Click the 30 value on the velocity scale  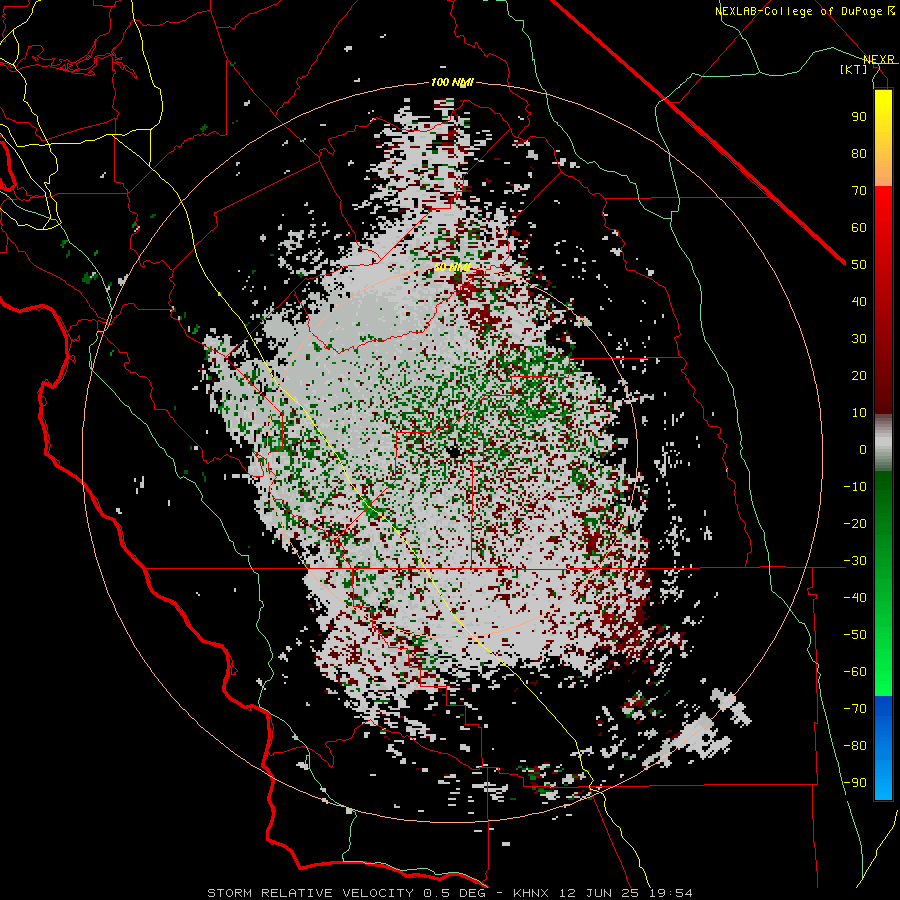pos(859,339)
